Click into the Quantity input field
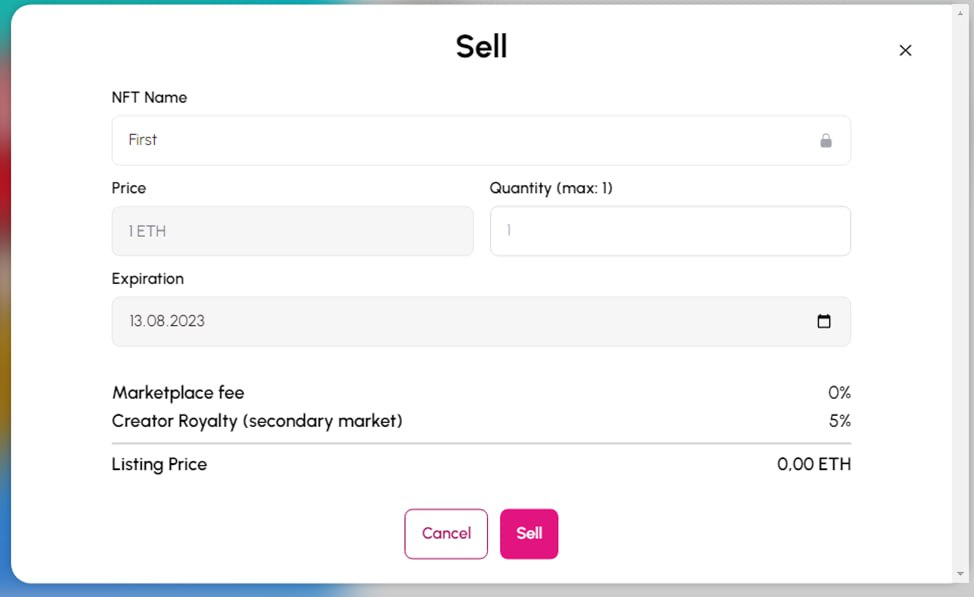Viewport: 974px width, 597px height. [x=670, y=231]
